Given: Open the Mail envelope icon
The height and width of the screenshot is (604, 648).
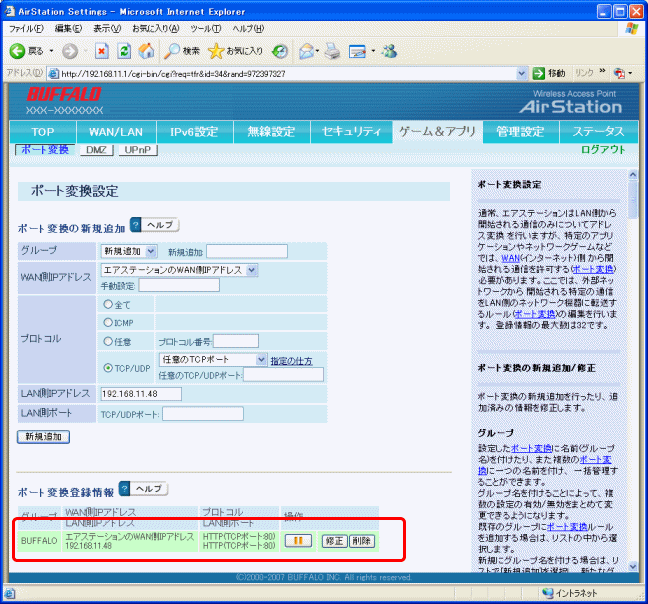Looking at the screenshot, I should (306, 51).
